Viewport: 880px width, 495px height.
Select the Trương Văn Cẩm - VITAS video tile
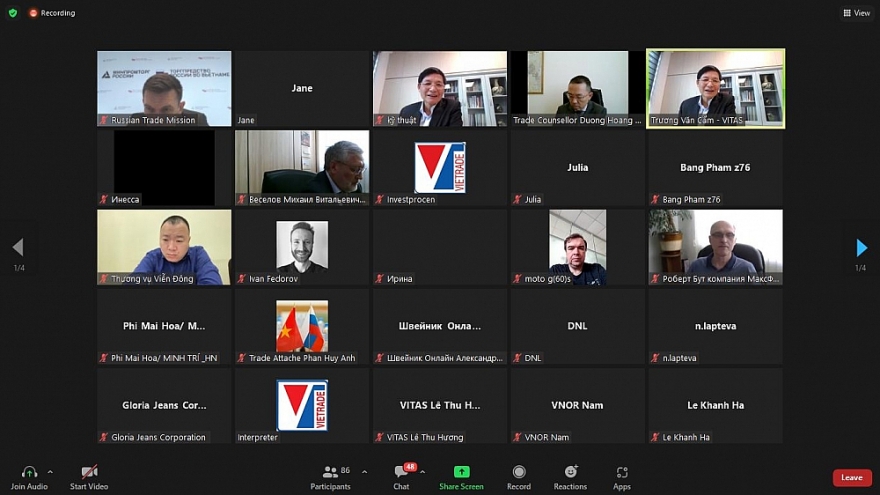[x=716, y=89]
